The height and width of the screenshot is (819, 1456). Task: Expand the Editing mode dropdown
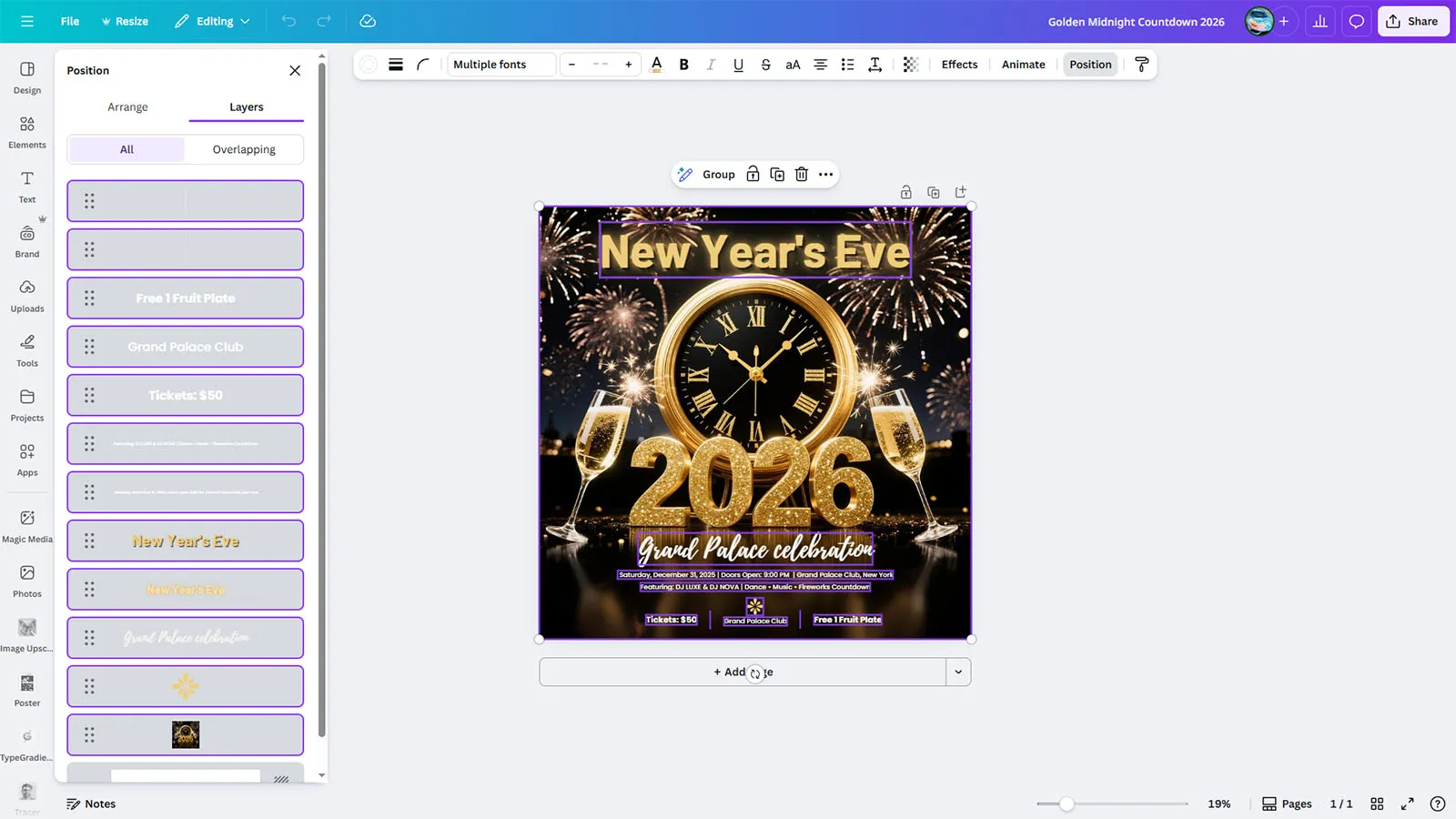click(212, 21)
